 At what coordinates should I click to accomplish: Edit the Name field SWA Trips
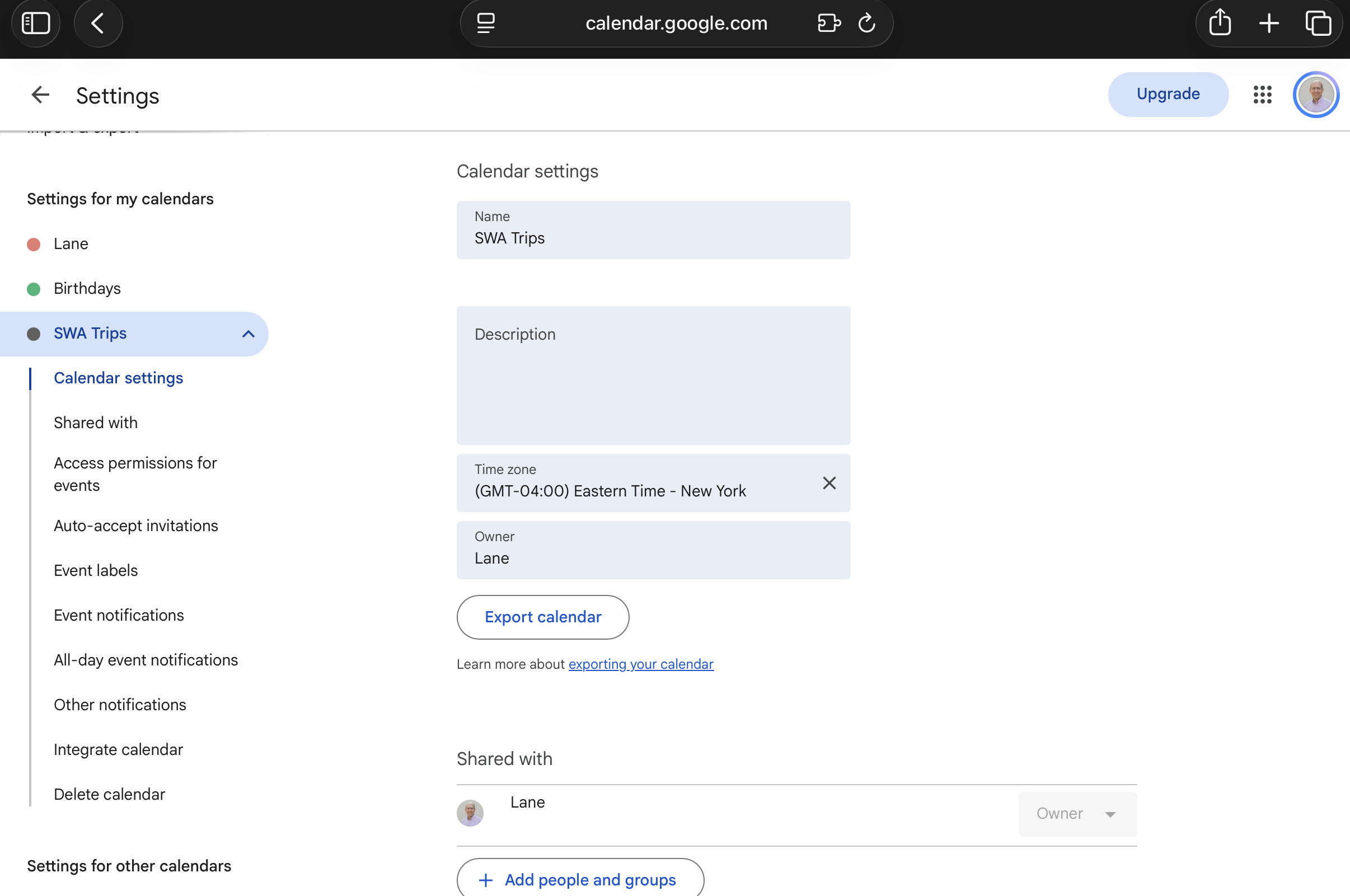tap(653, 229)
